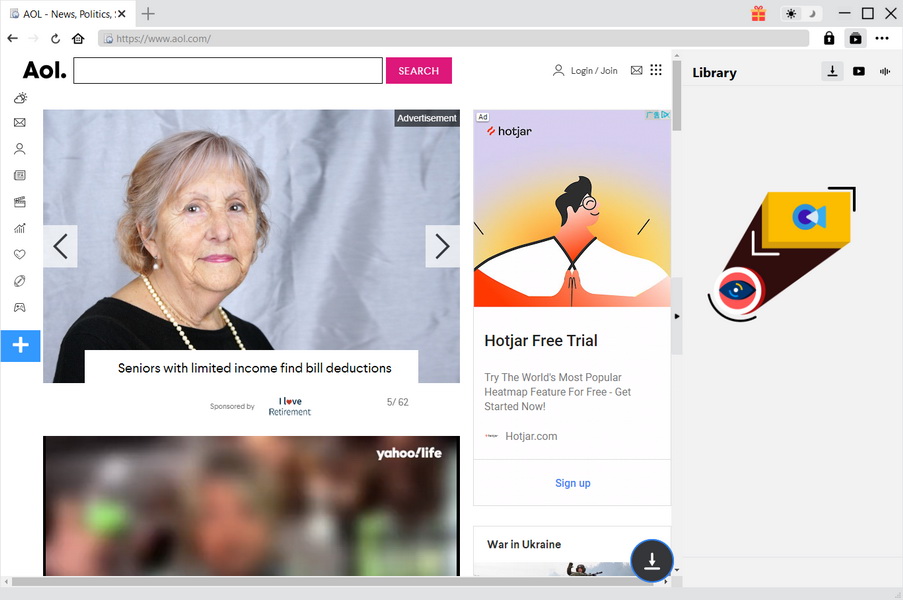
Task: Open the yahoo!life video thumbnail
Action: tap(251, 506)
